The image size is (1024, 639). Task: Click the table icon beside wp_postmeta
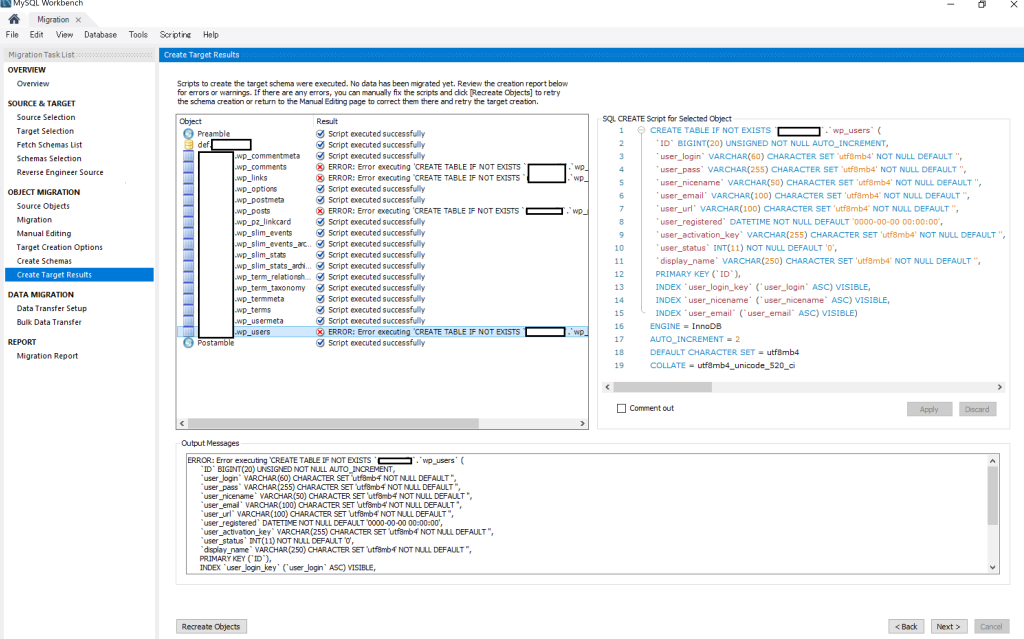pyautogui.click(x=188, y=199)
